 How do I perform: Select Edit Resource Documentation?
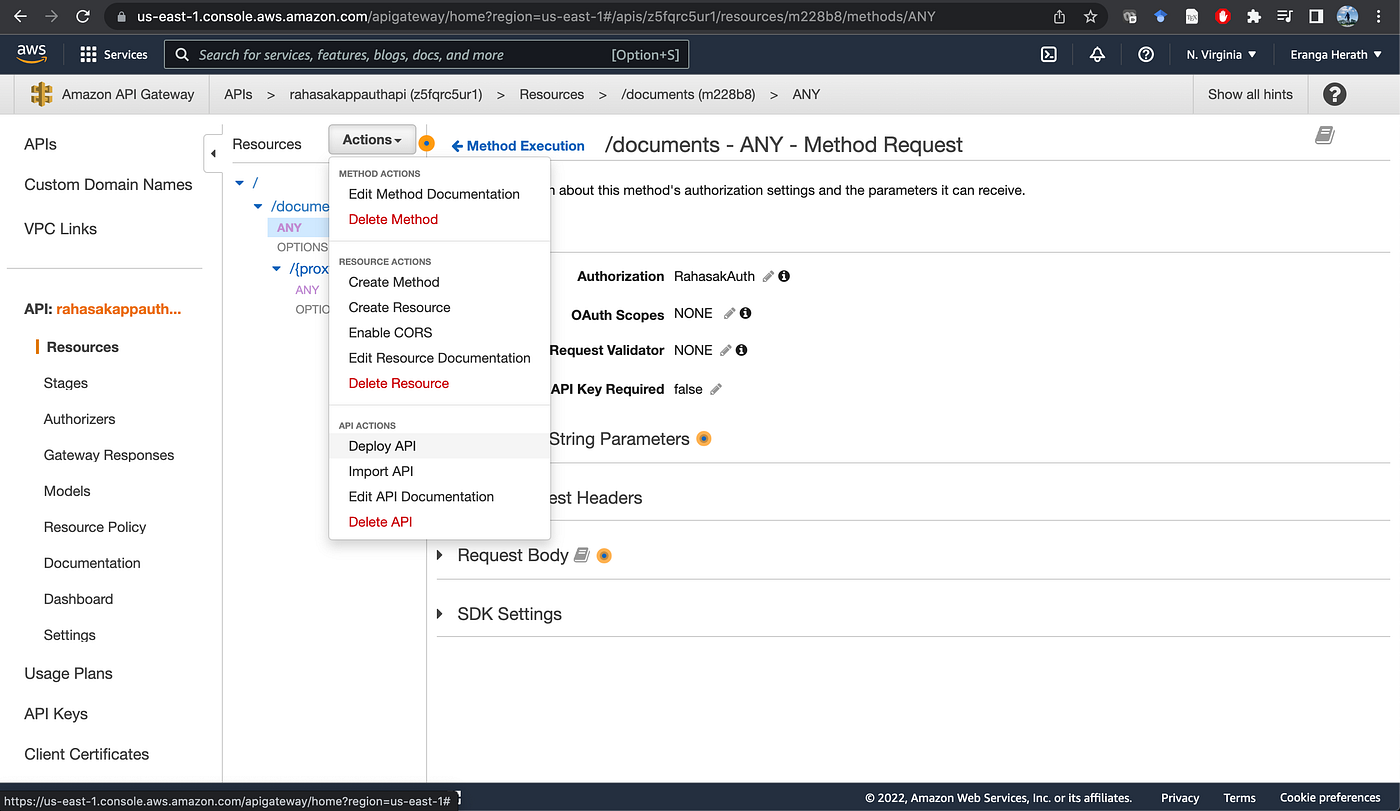tap(439, 358)
